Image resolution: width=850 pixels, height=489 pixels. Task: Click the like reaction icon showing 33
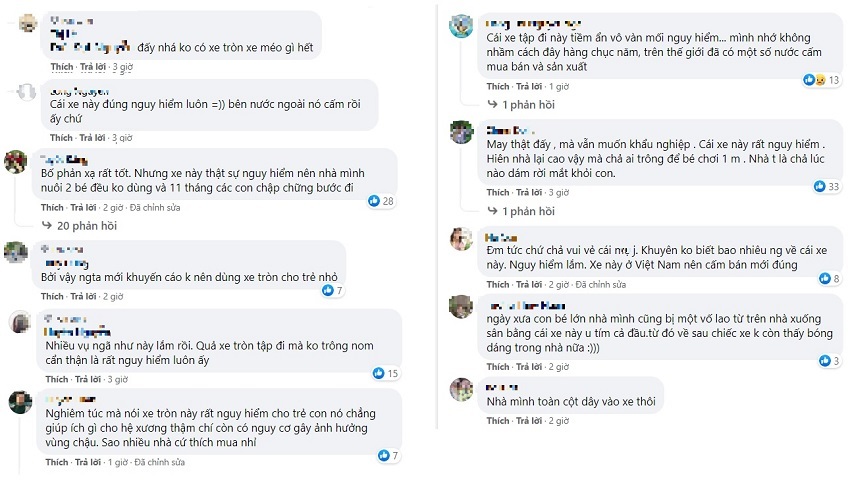tap(820, 186)
